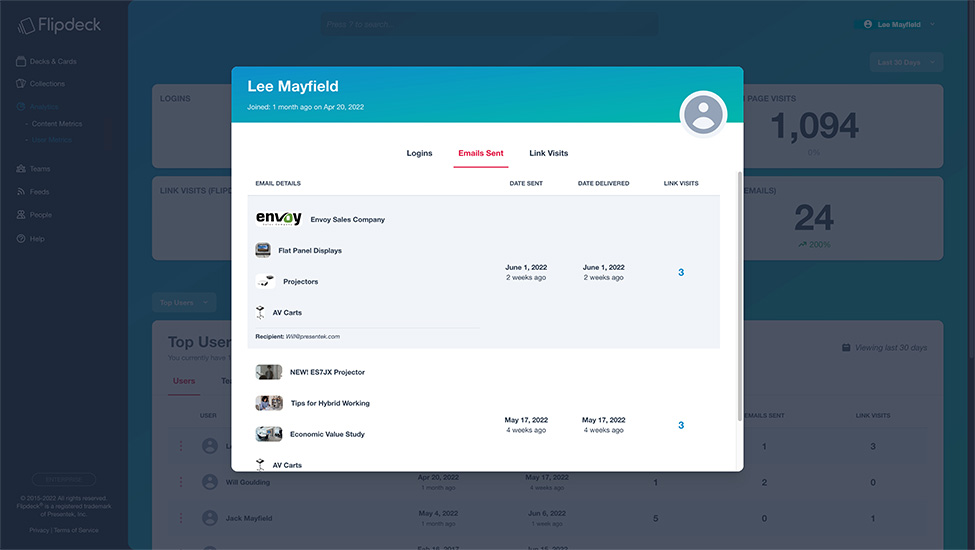
Task: Open User Metrics submenu item
Action: pyautogui.click(x=52, y=140)
